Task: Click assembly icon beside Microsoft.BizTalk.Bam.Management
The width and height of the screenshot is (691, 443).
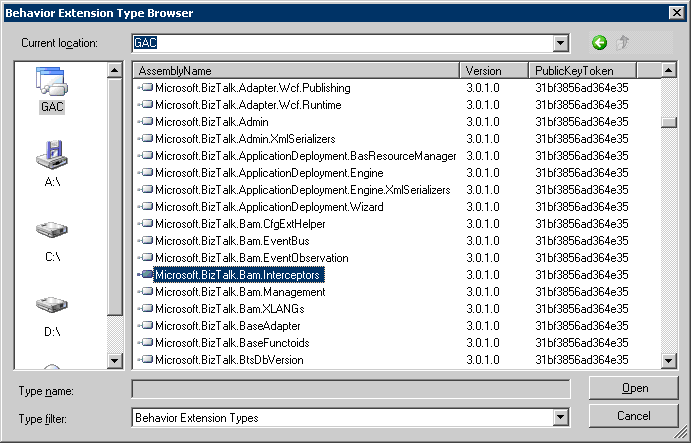Action: pos(145,292)
